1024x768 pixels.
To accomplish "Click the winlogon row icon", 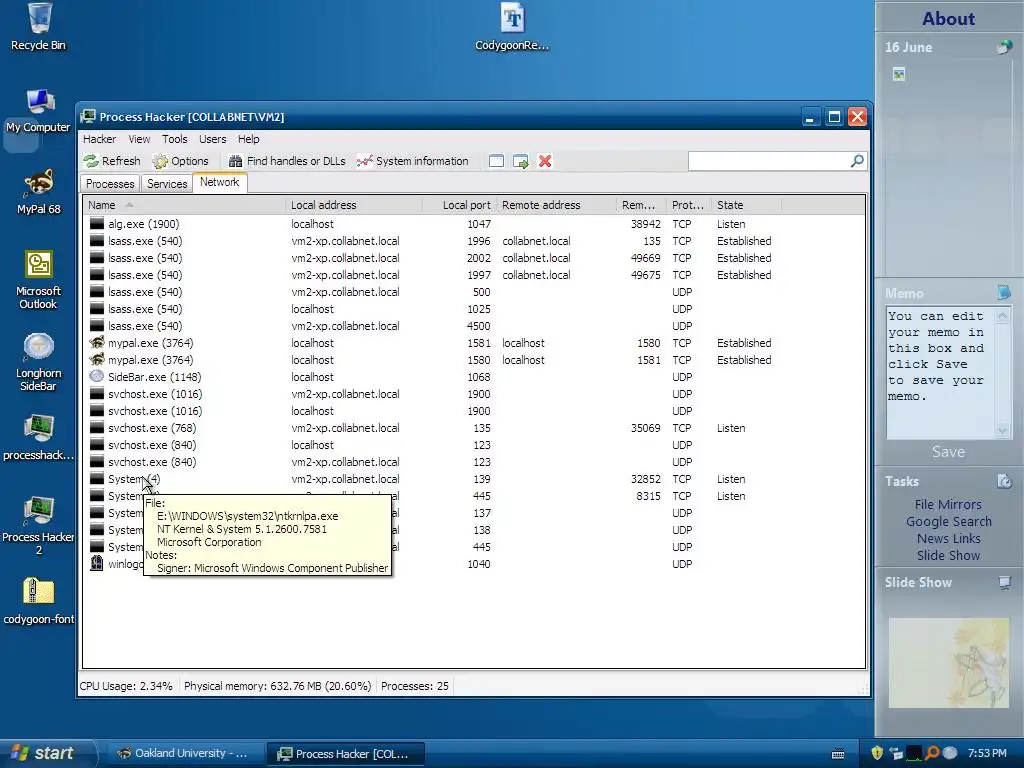I will click(x=97, y=563).
